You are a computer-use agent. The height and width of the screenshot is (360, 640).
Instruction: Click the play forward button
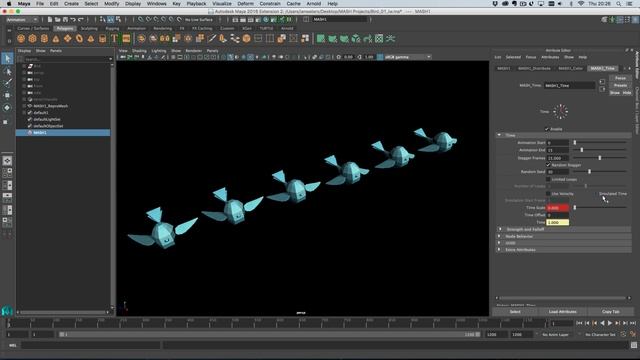[x=610, y=323]
